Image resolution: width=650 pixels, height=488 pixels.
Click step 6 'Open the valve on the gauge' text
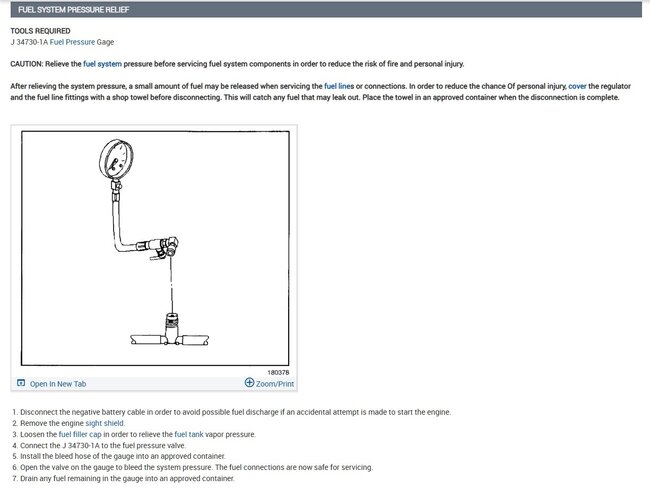tap(196, 467)
